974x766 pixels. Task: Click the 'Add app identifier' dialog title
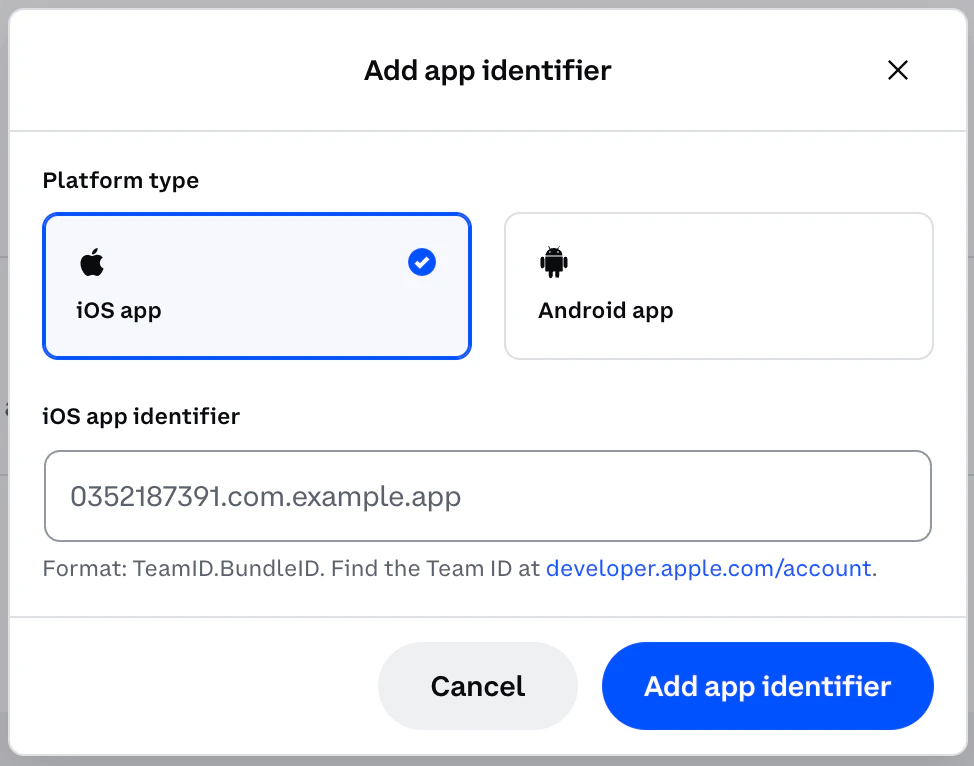(x=487, y=70)
